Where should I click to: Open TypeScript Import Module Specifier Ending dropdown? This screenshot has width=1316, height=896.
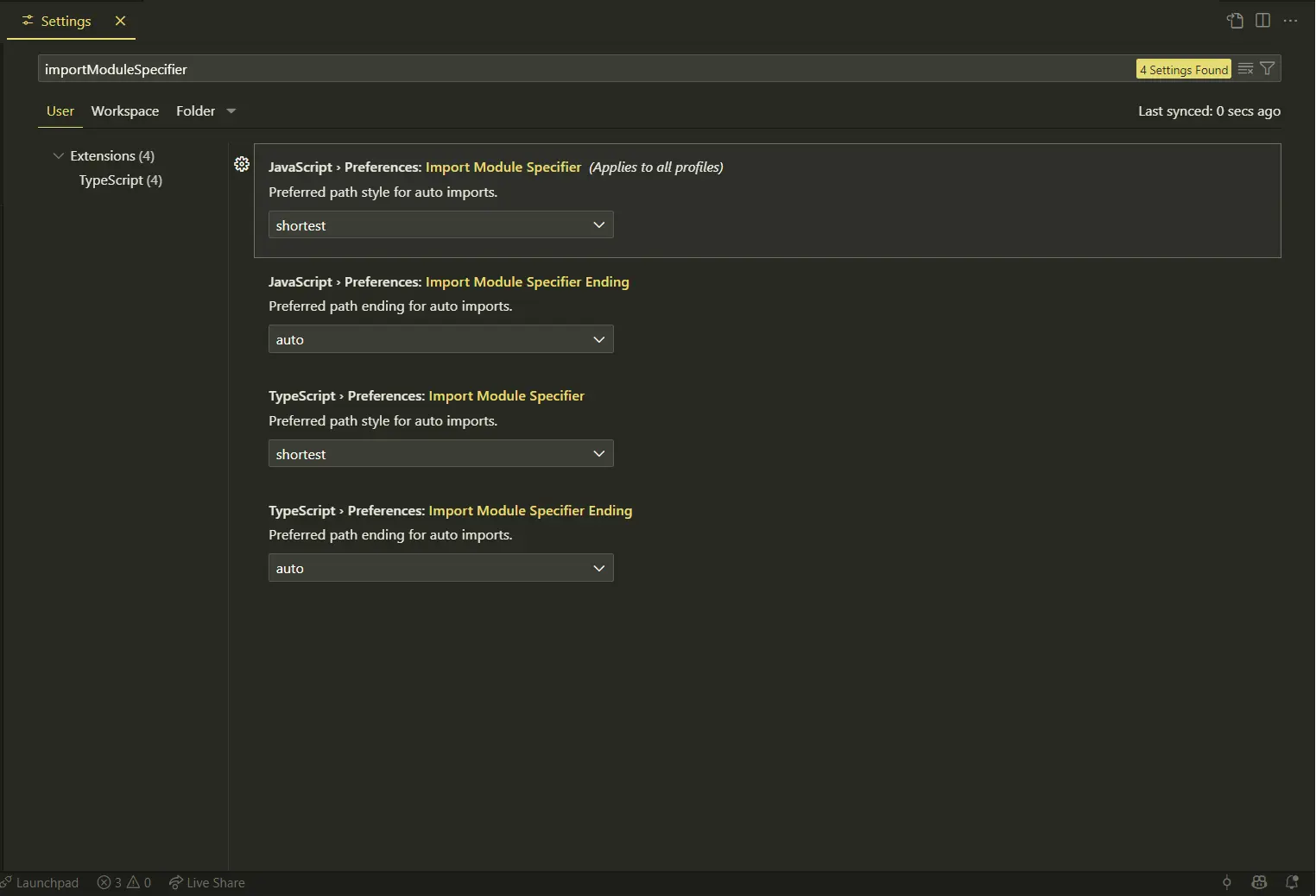[x=441, y=568]
